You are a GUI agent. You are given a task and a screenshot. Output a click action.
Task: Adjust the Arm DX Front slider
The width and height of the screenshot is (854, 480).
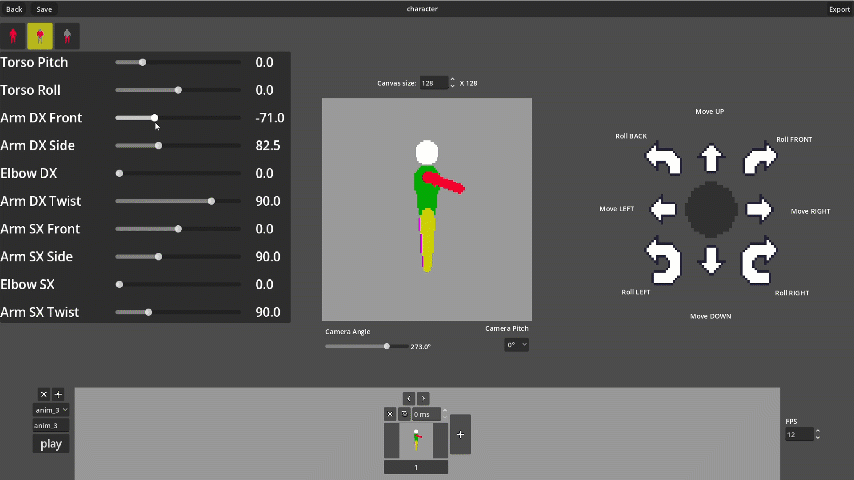(x=178, y=118)
